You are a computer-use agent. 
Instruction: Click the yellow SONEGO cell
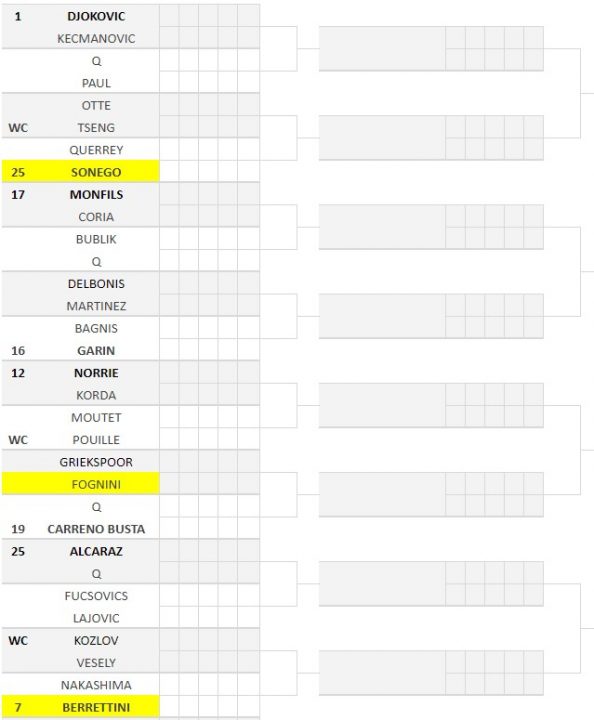pyautogui.click(x=81, y=172)
